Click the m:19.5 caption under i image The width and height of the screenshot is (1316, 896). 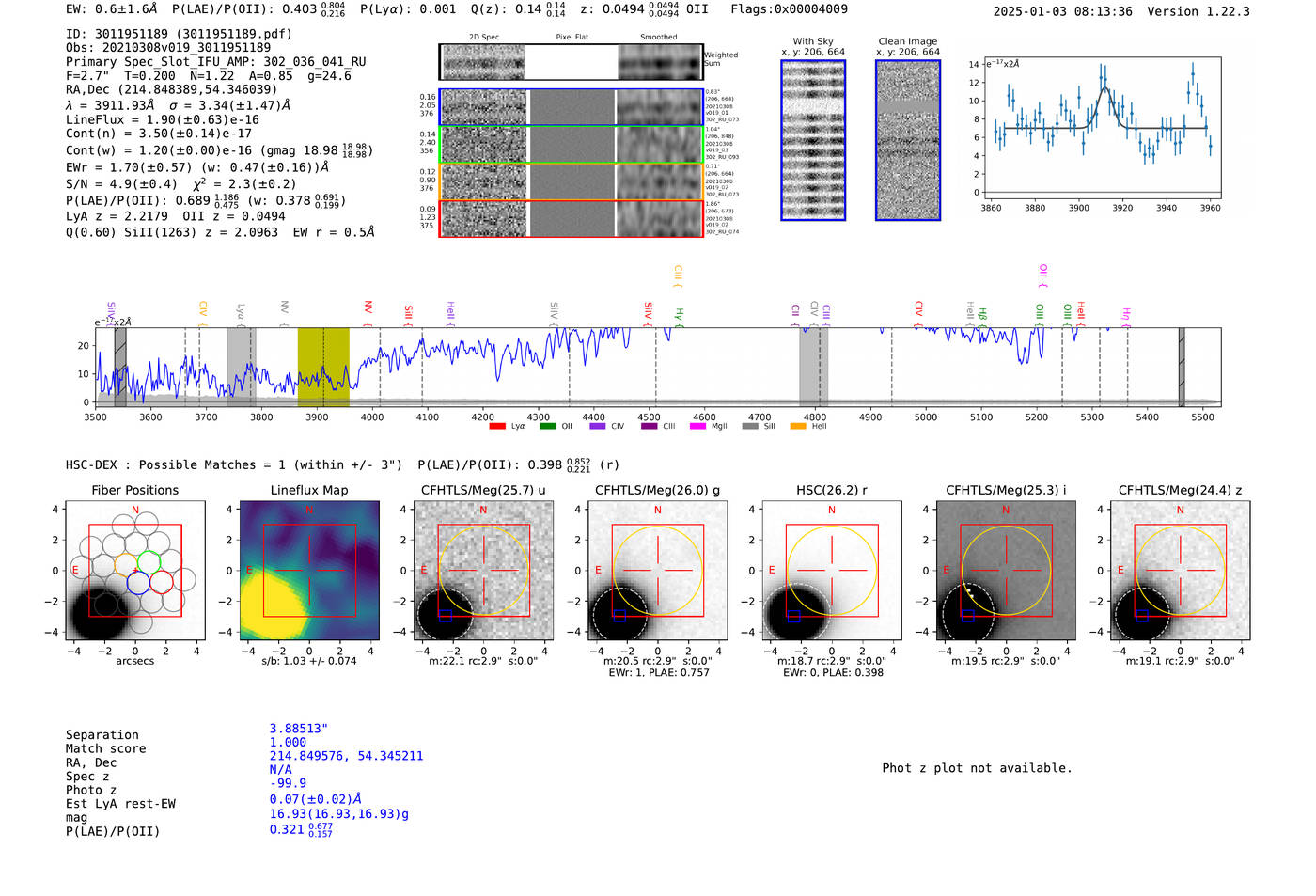1006,661
